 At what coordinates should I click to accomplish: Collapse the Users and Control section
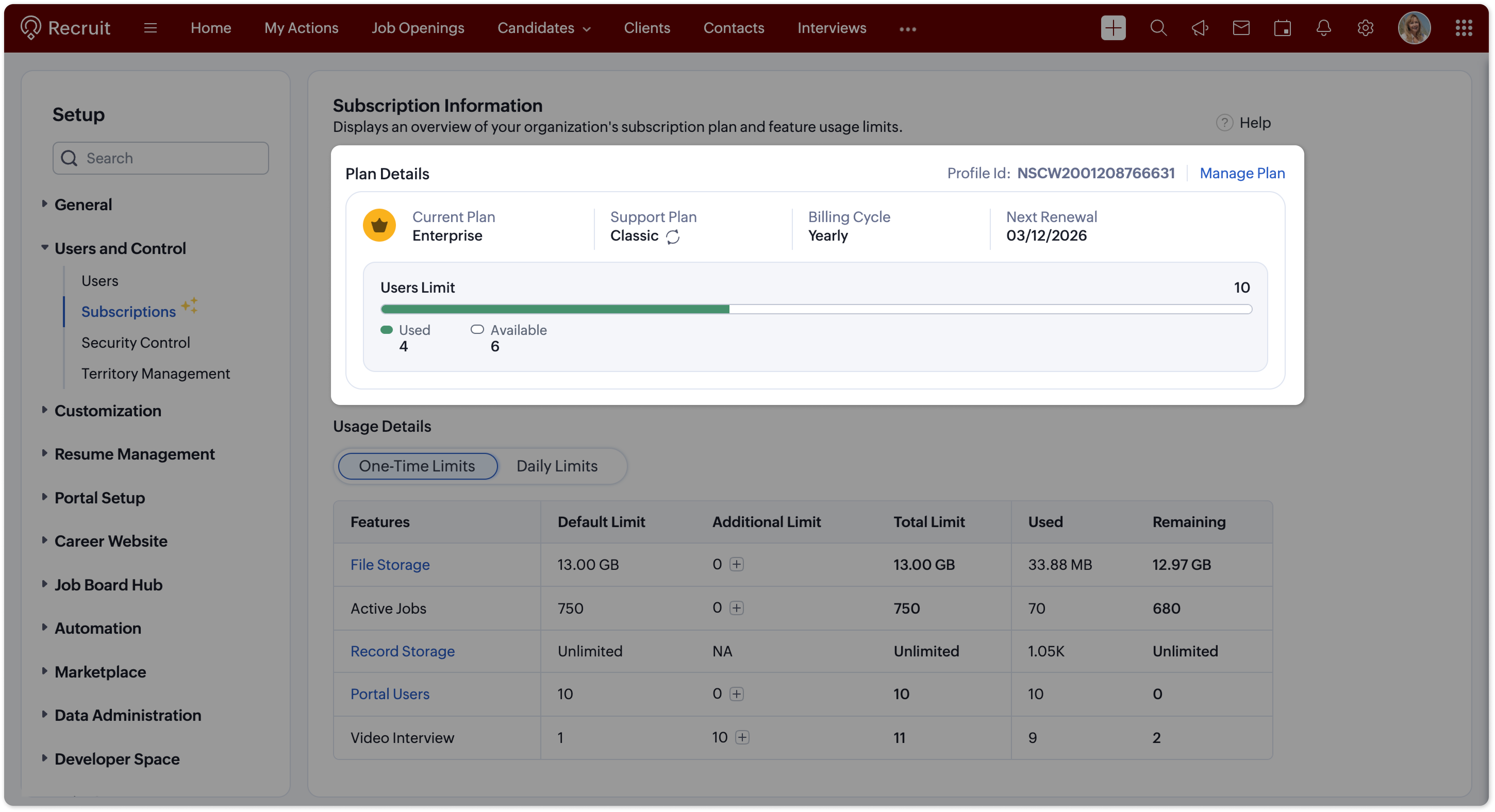point(120,248)
